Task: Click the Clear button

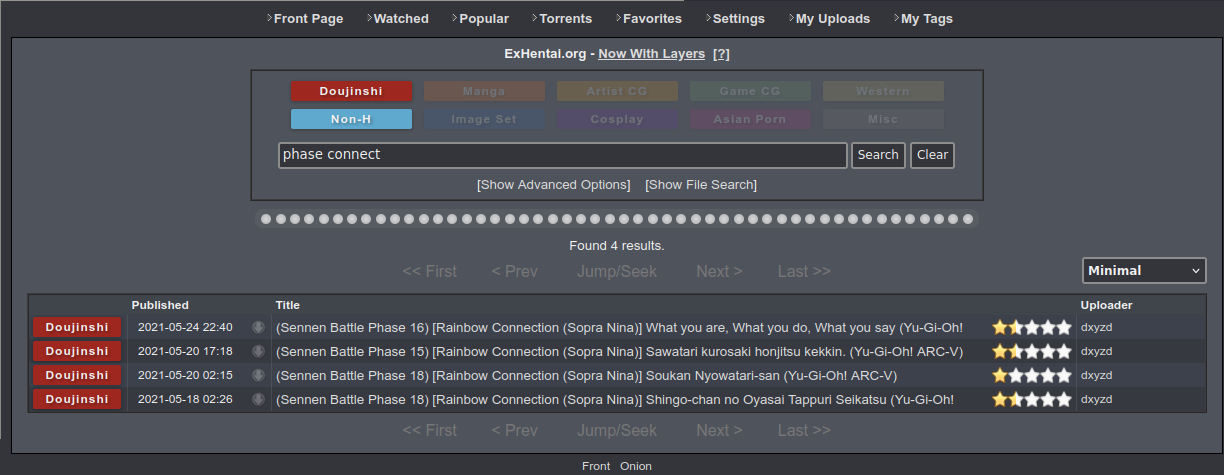Action: pos(932,155)
